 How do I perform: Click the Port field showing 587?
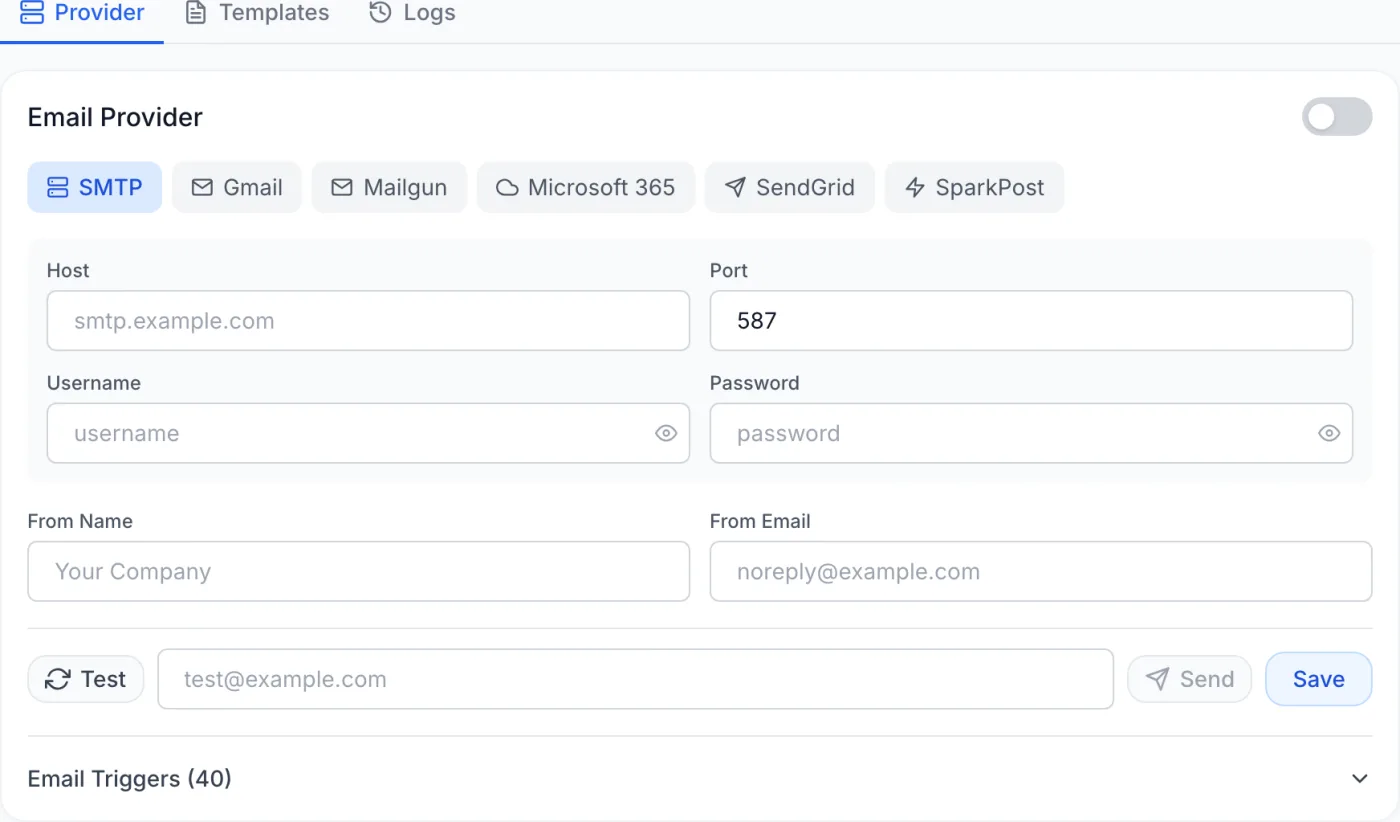(x=1031, y=321)
